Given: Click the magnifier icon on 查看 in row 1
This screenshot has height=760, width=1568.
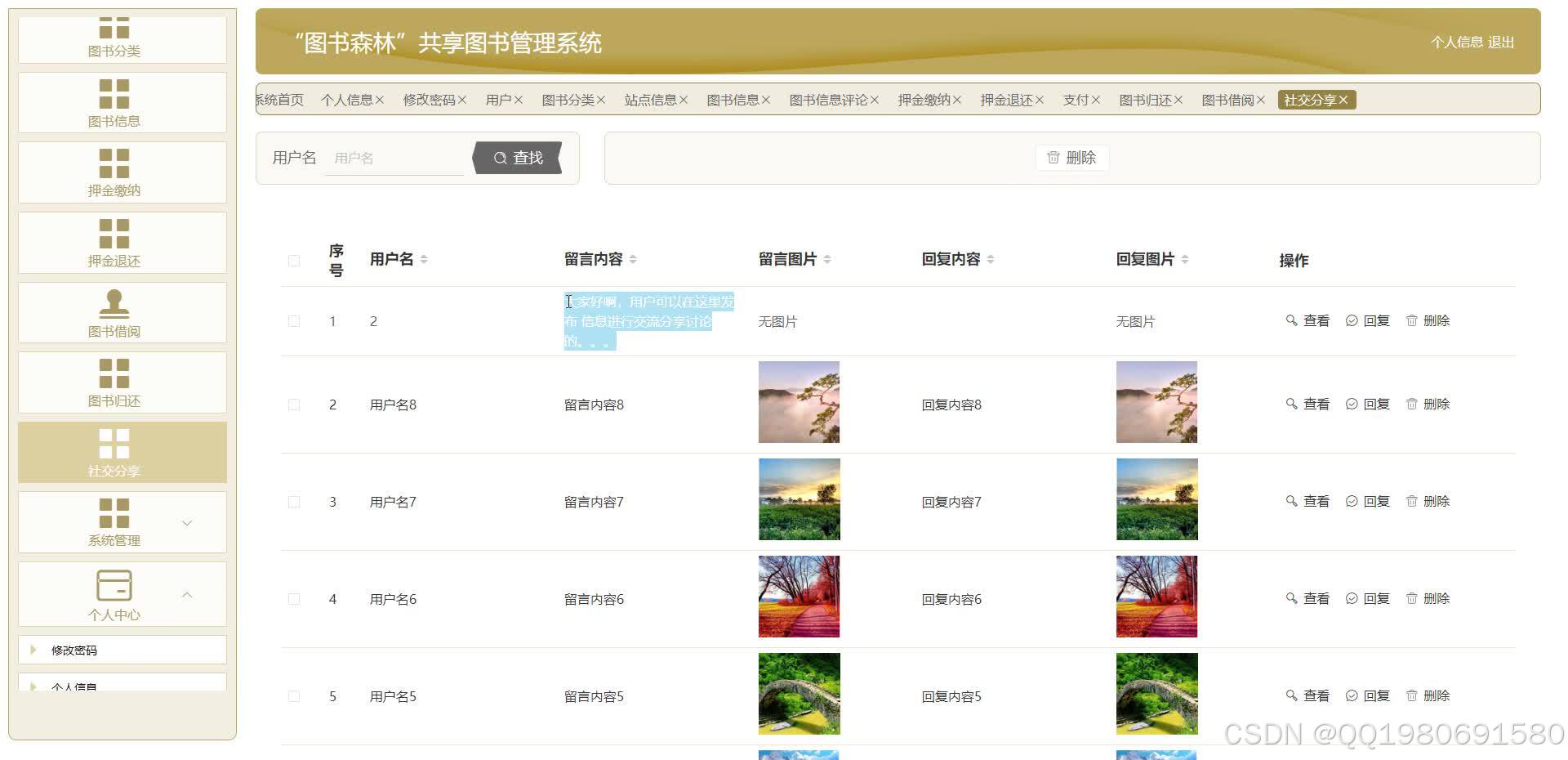Looking at the screenshot, I should tap(1293, 320).
